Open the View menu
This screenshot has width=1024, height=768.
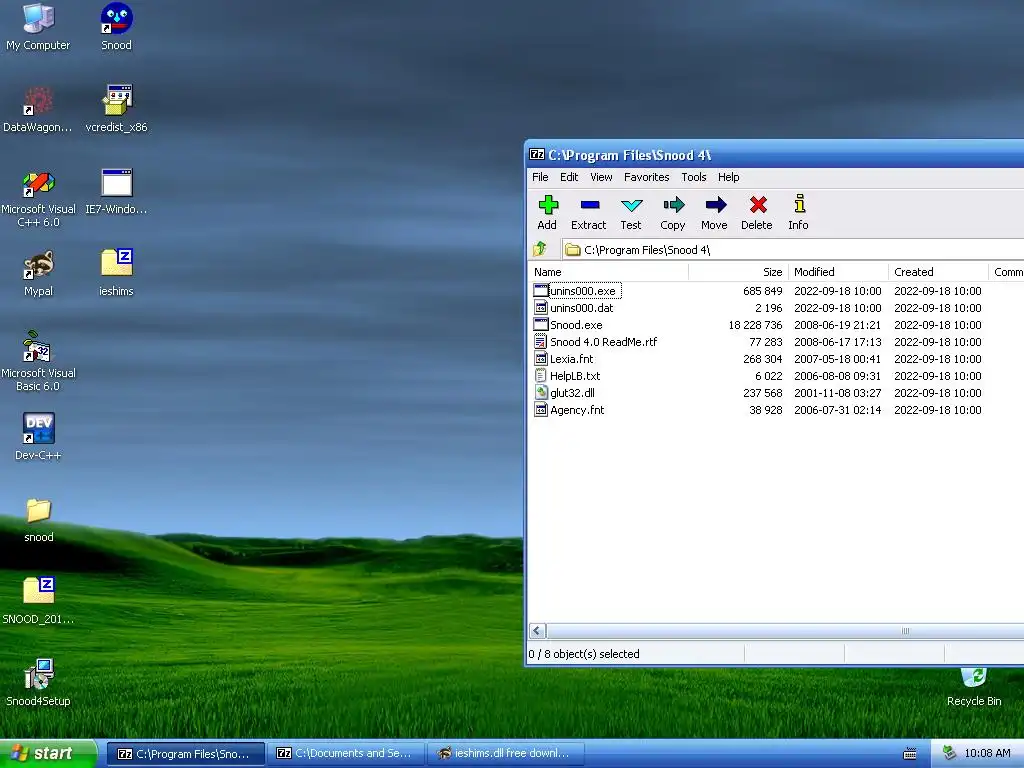(601, 177)
